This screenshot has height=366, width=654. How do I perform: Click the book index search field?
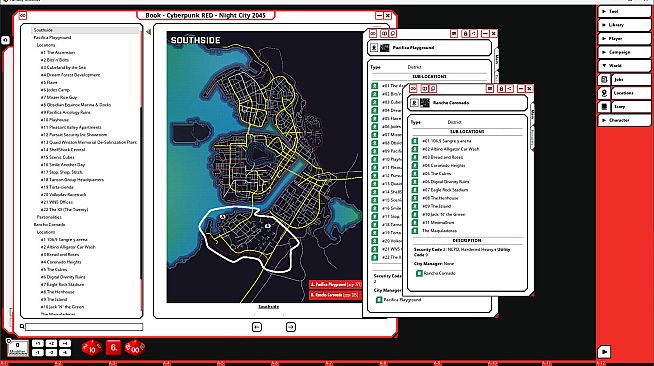[x=84, y=327]
